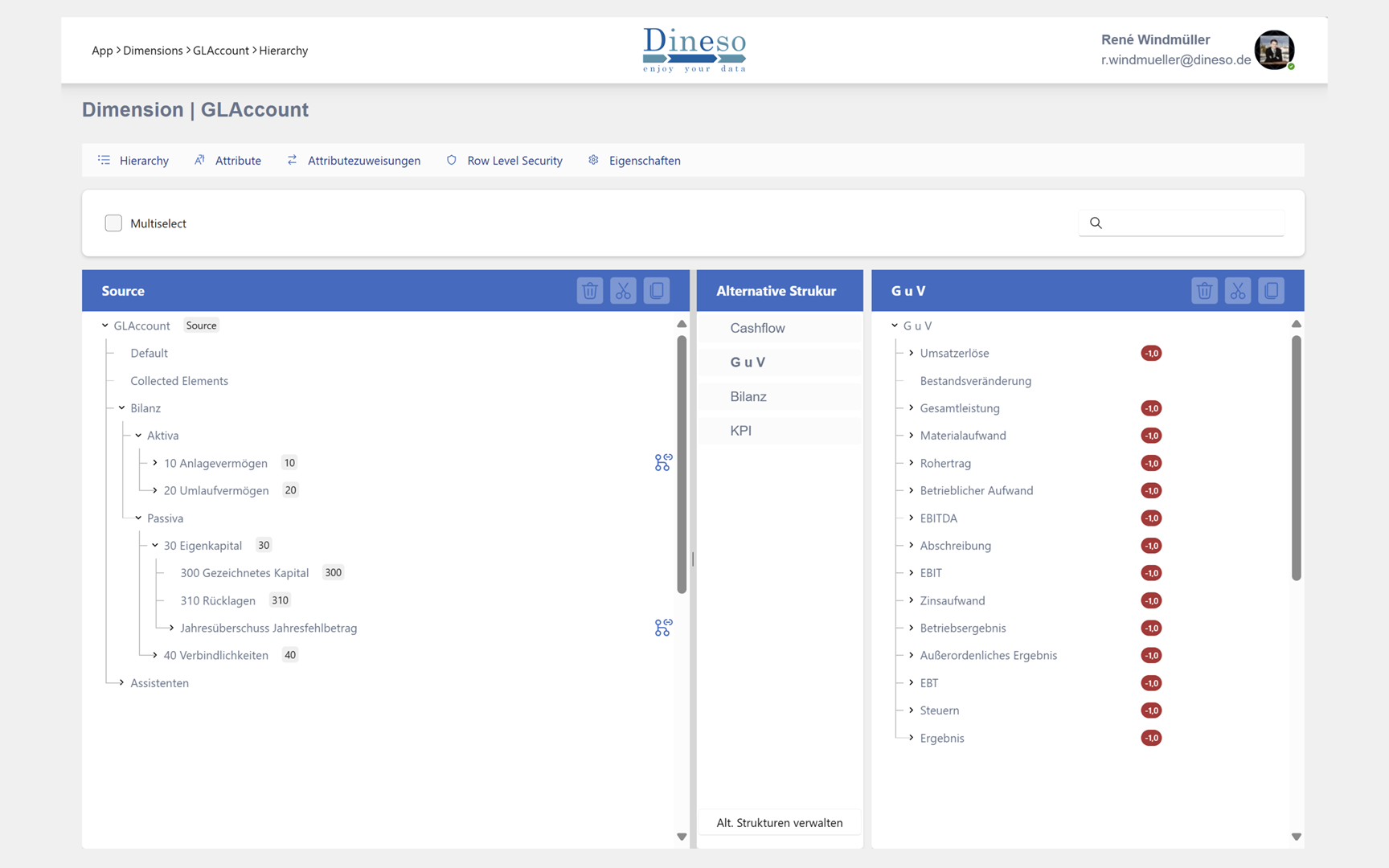Click Alt. Strukturen verwalten button

(779, 822)
